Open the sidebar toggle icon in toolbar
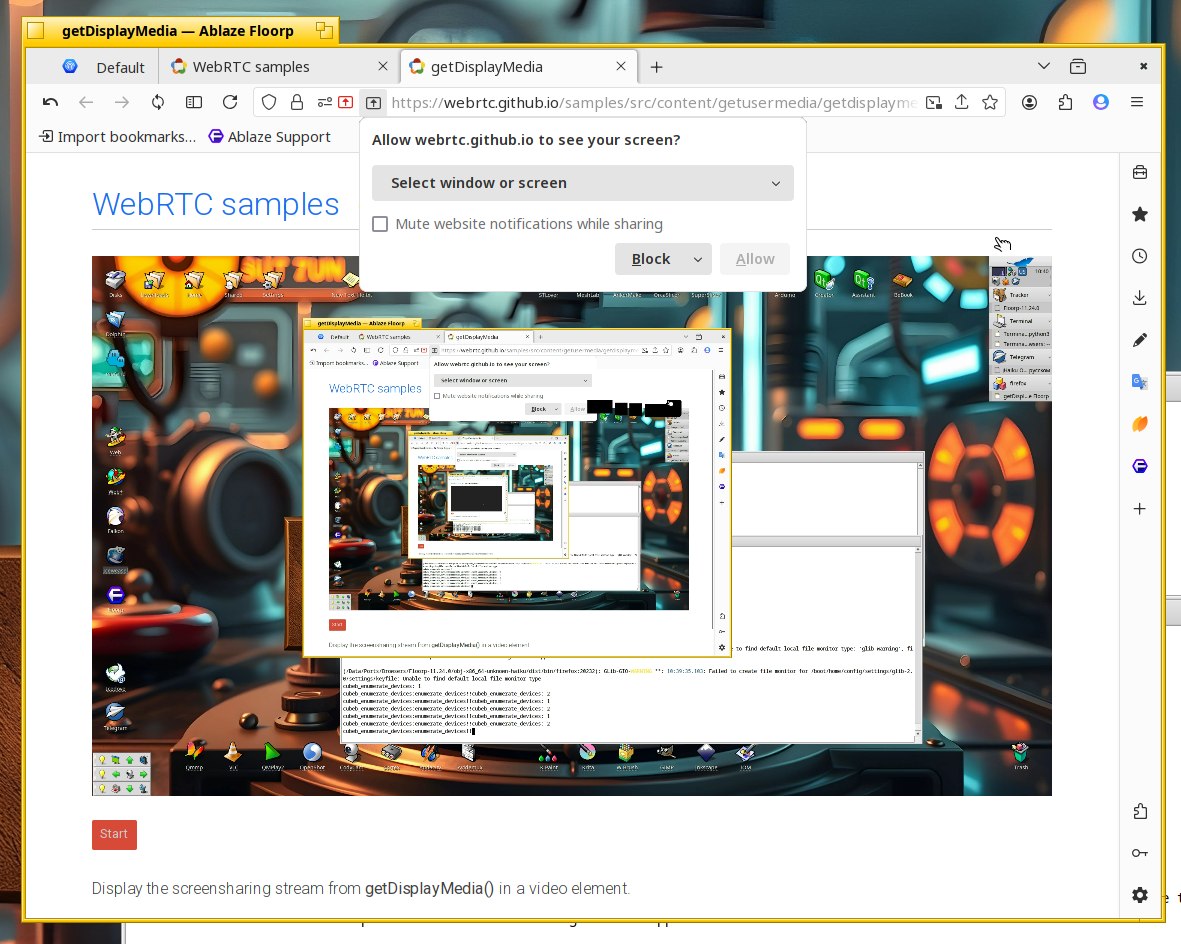The width and height of the screenshot is (1181, 944). coord(194,102)
